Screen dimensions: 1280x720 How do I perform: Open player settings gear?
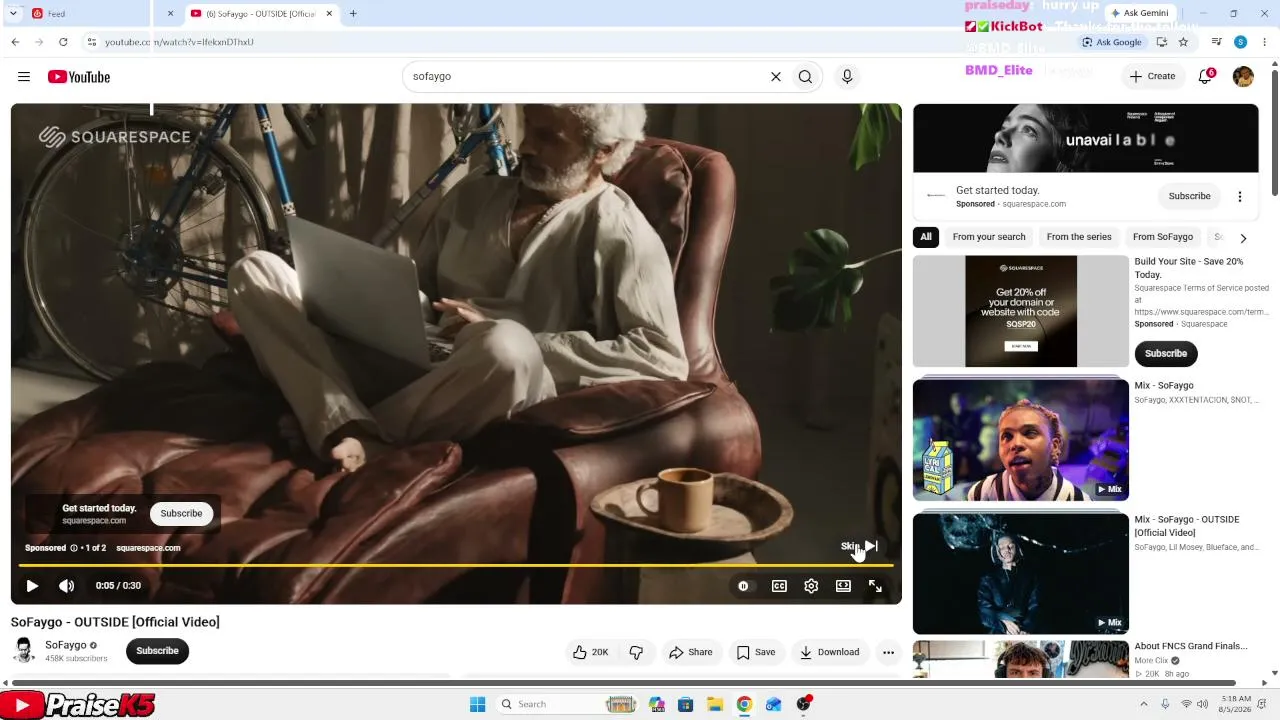coord(811,586)
